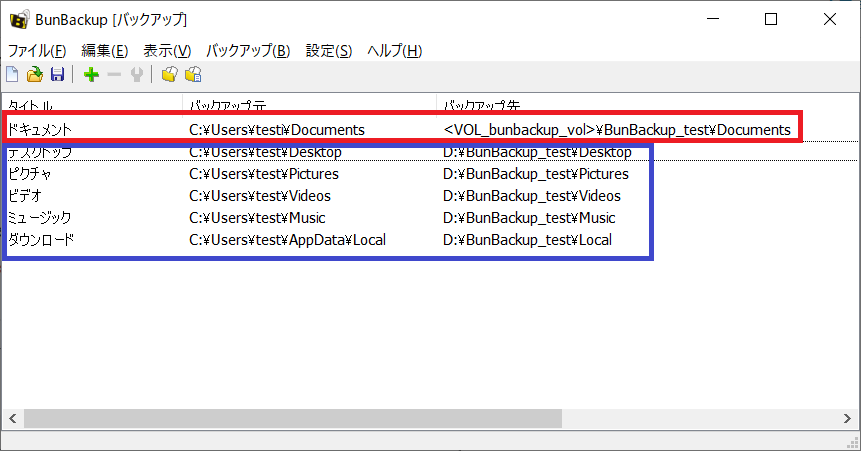861x451 pixels.
Task: Click the BunBackup app icon in title bar
Action: (x=19, y=19)
